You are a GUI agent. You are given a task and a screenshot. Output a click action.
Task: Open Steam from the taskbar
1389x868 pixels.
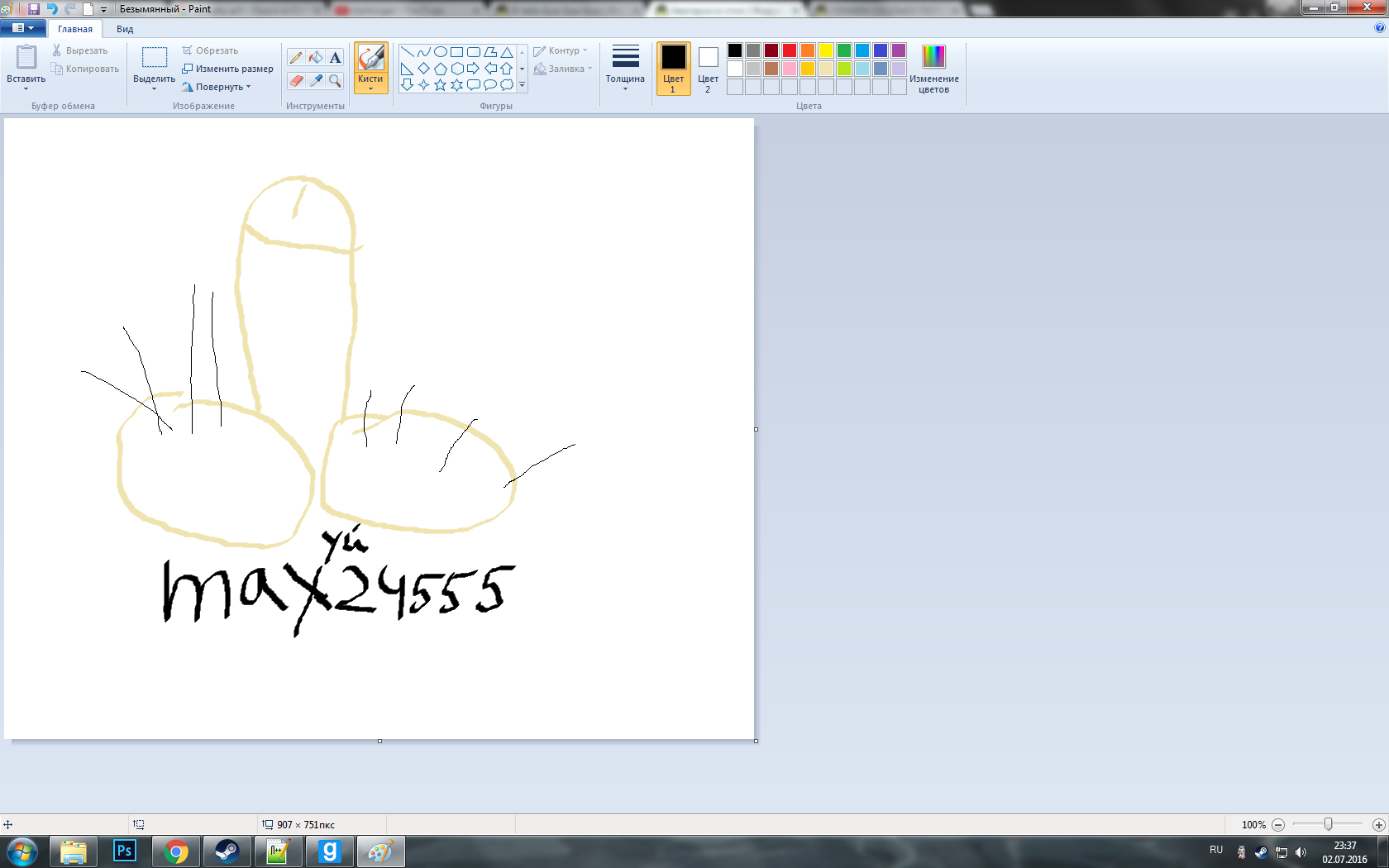pos(227,851)
